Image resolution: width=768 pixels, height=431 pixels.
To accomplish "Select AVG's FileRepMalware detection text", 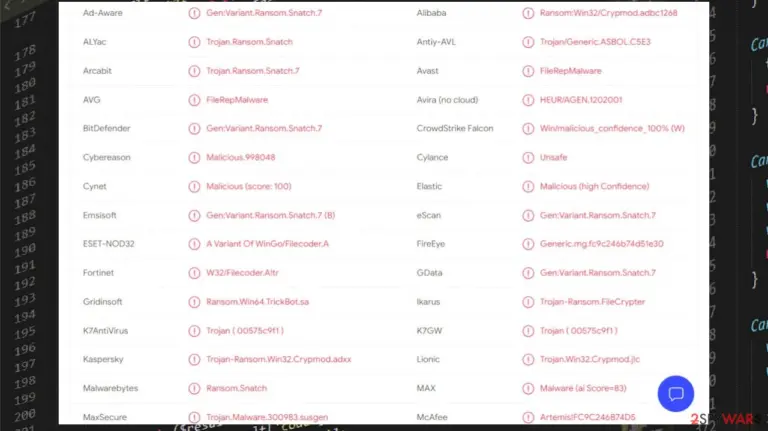I will (237, 99).
